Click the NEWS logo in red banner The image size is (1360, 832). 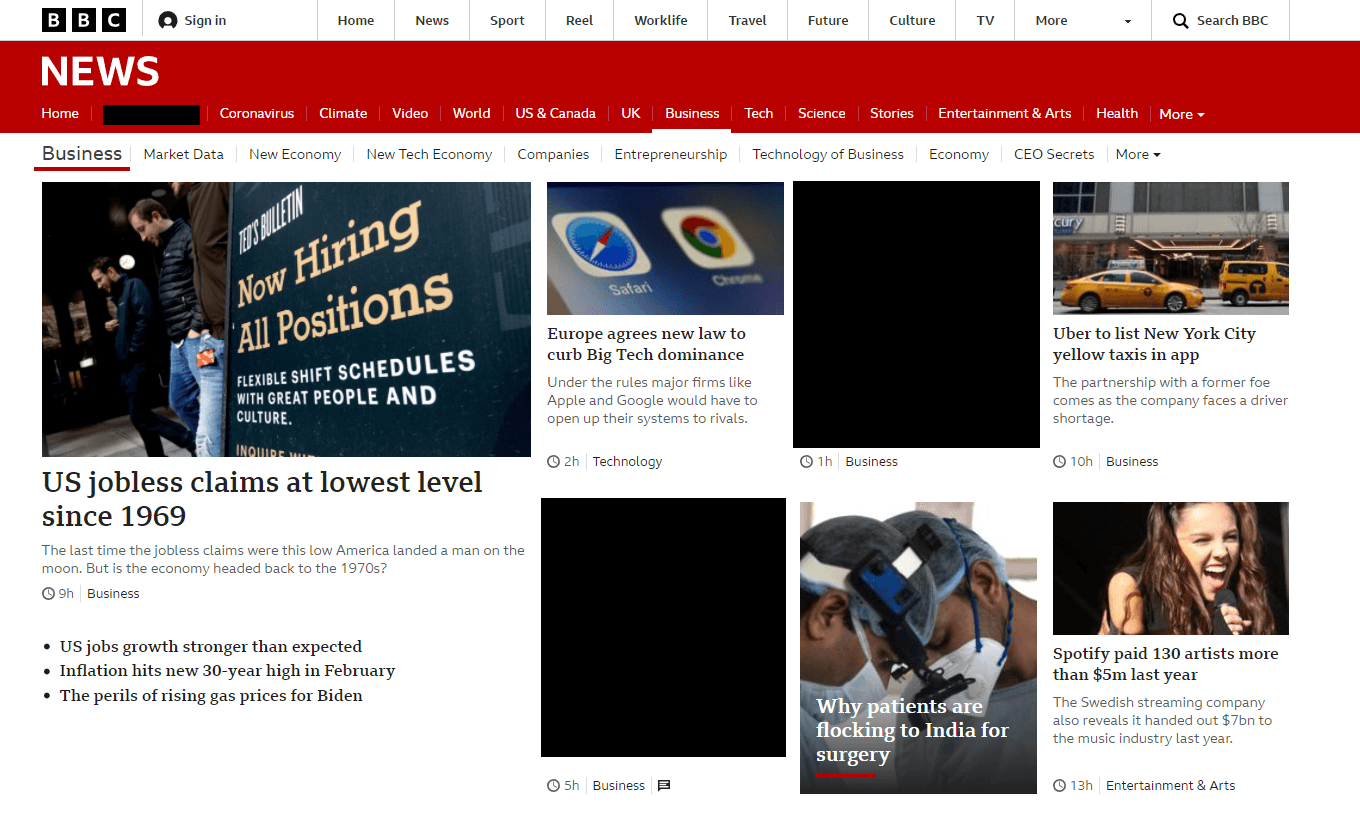pos(100,72)
